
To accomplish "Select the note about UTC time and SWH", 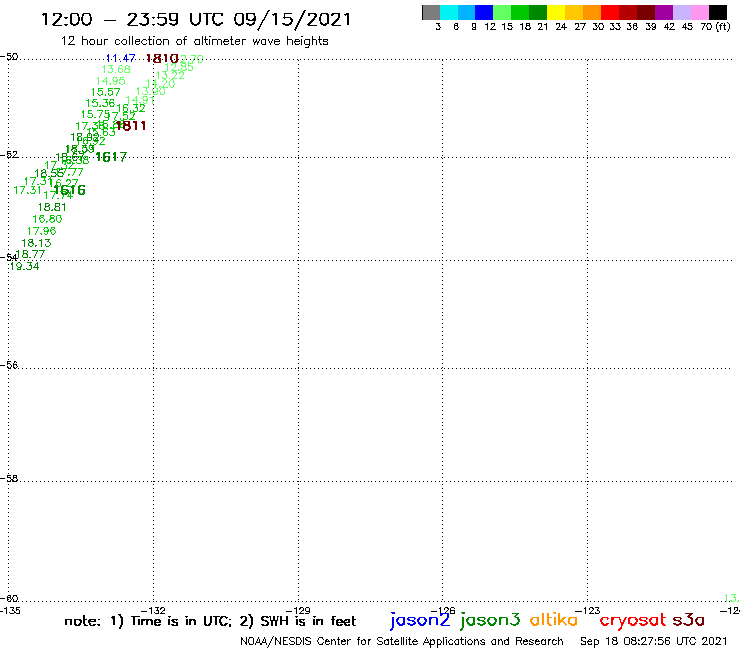I will 210,621.
